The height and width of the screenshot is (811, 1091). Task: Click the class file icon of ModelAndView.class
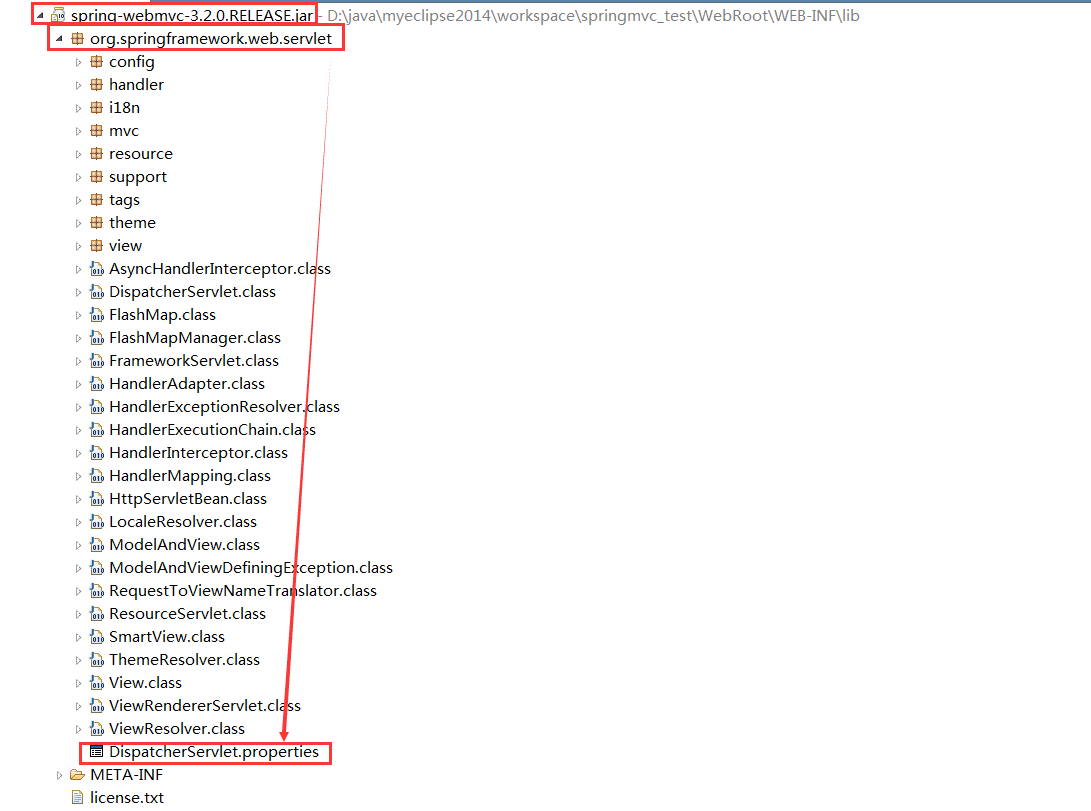pyautogui.click(x=97, y=545)
